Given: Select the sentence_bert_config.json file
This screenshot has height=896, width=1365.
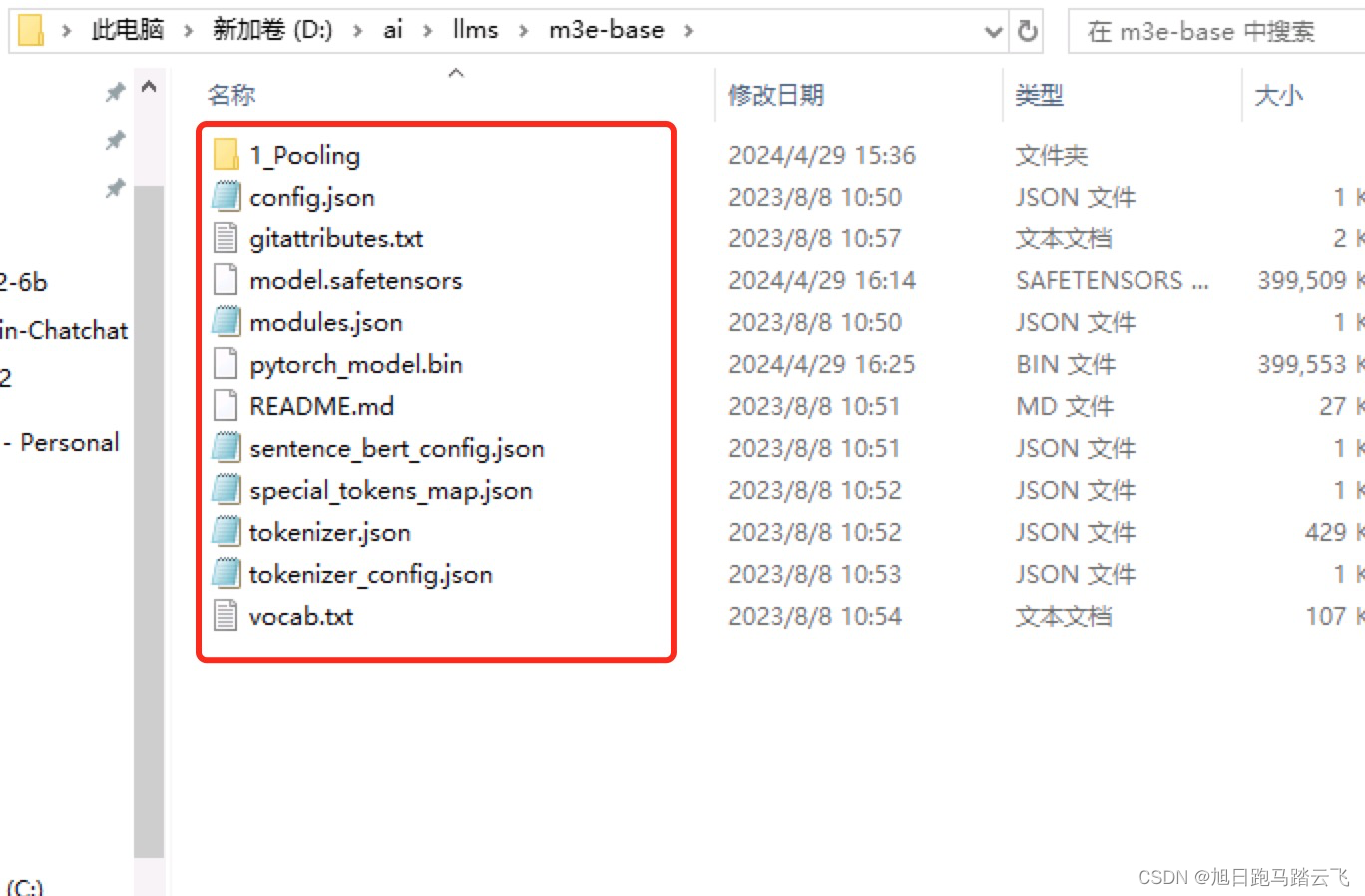Looking at the screenshot, I should 396,448.
